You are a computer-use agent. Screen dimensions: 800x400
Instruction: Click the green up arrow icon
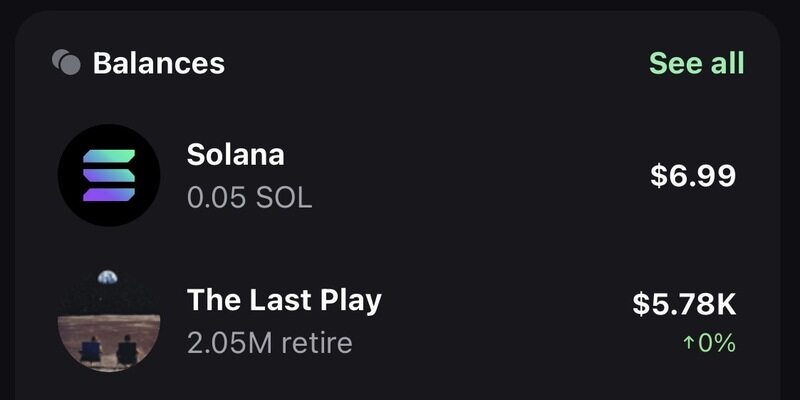point(688,344)
